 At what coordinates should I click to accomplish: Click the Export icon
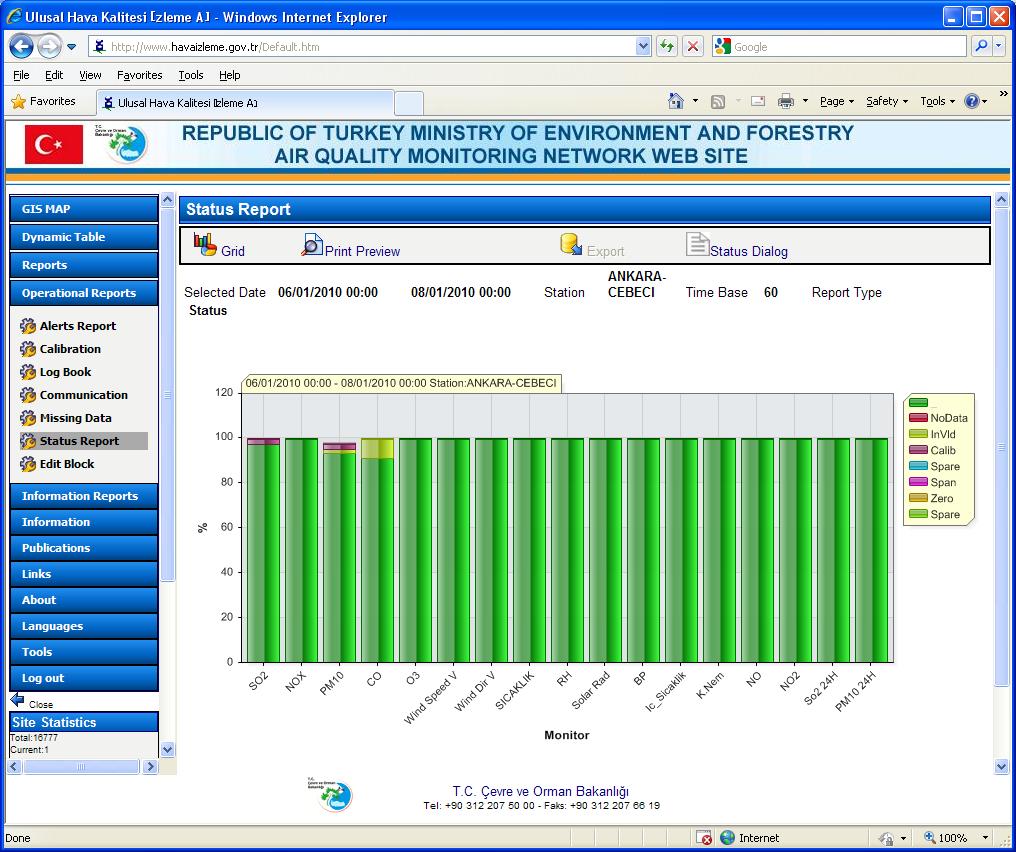[570, 243]
